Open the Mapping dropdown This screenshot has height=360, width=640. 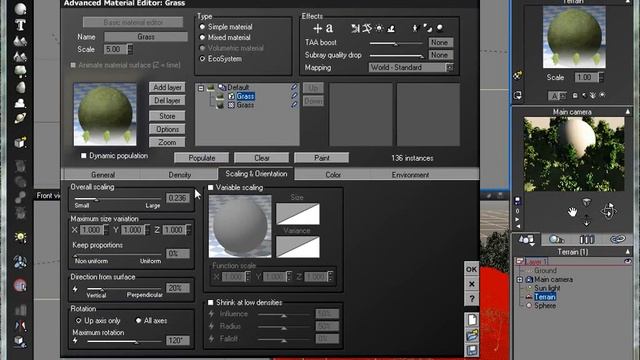point(449,68)
